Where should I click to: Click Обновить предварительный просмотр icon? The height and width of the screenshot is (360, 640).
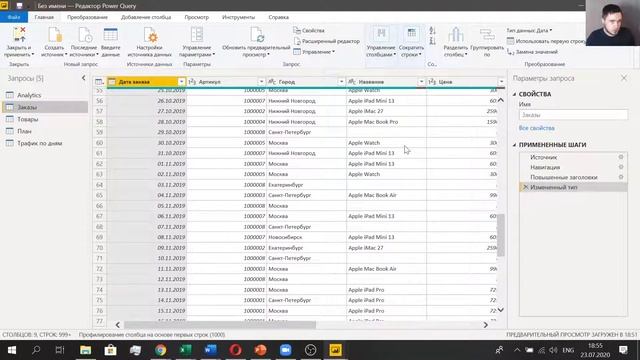pyautogui.click(x=257, y=35)
